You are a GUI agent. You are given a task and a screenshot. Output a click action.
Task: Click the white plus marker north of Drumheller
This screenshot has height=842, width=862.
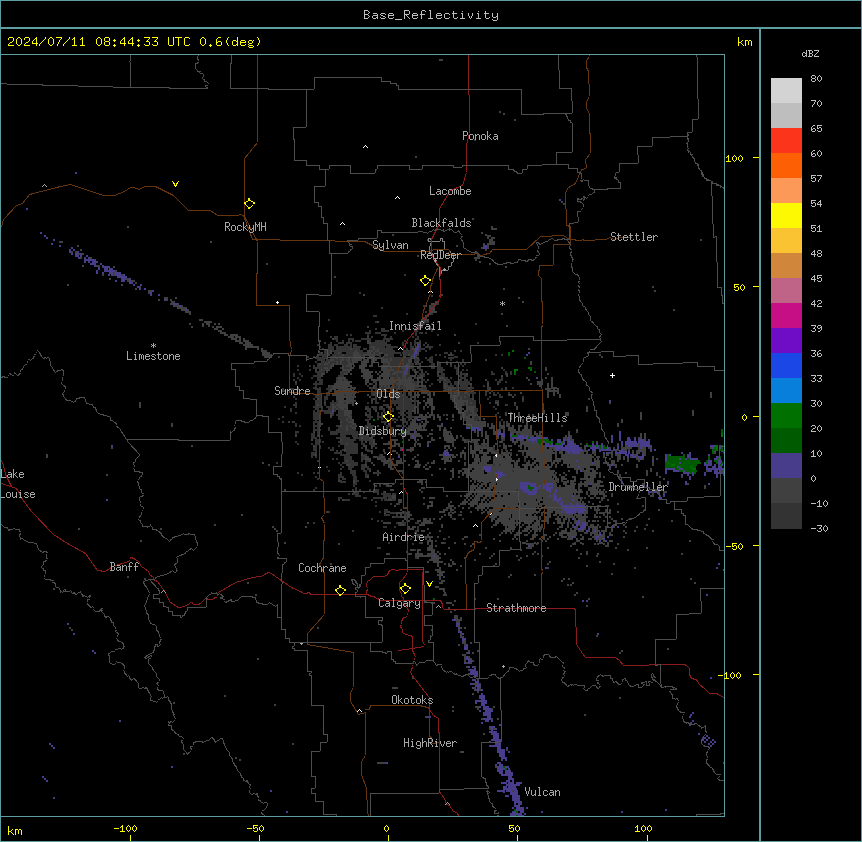[612, 375]
